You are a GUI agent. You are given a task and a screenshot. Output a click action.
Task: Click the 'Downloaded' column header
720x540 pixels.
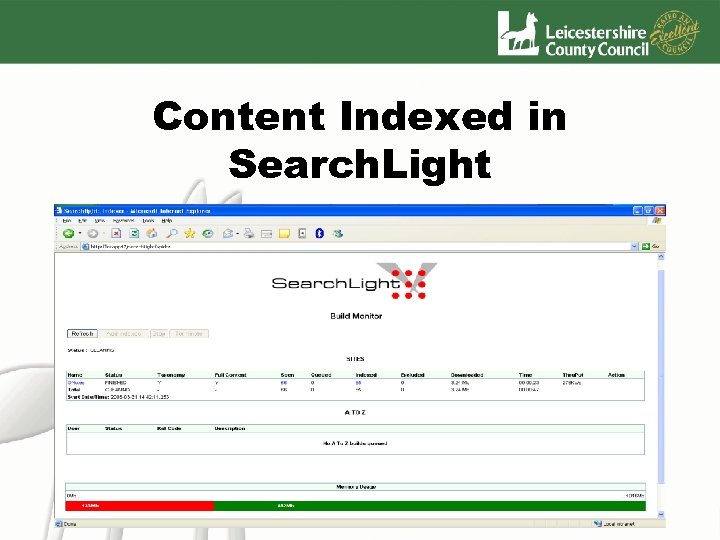coord(467,375)
